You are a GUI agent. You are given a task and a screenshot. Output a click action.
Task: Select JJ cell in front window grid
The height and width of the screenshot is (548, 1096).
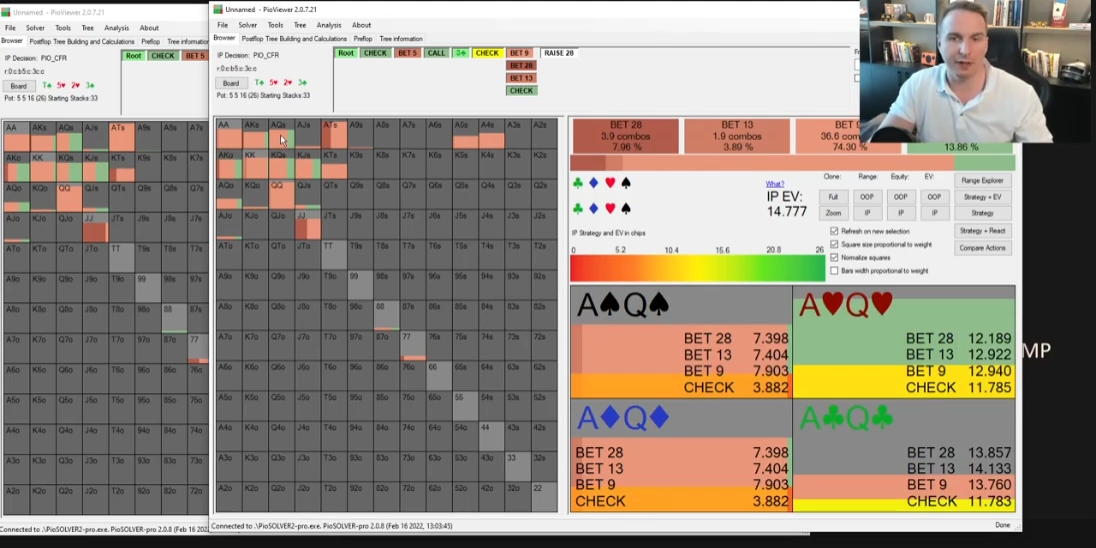pos(308,225)
